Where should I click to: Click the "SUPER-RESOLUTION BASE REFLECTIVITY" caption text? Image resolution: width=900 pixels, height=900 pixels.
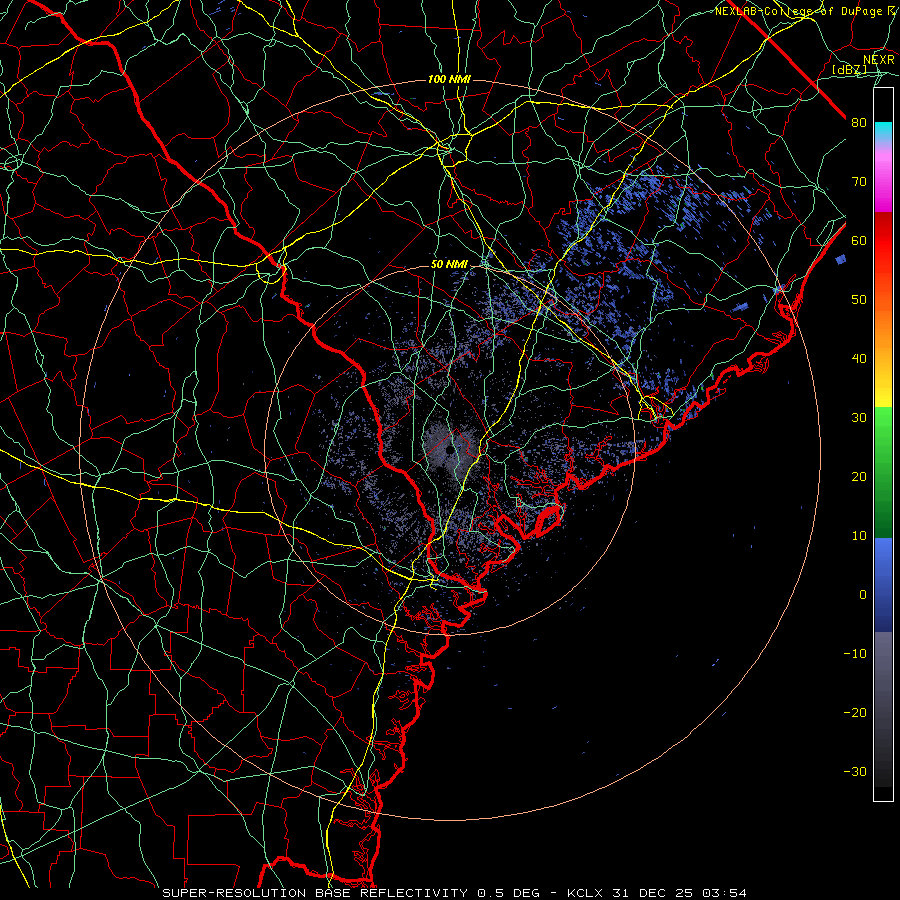(x=315, y=893)
